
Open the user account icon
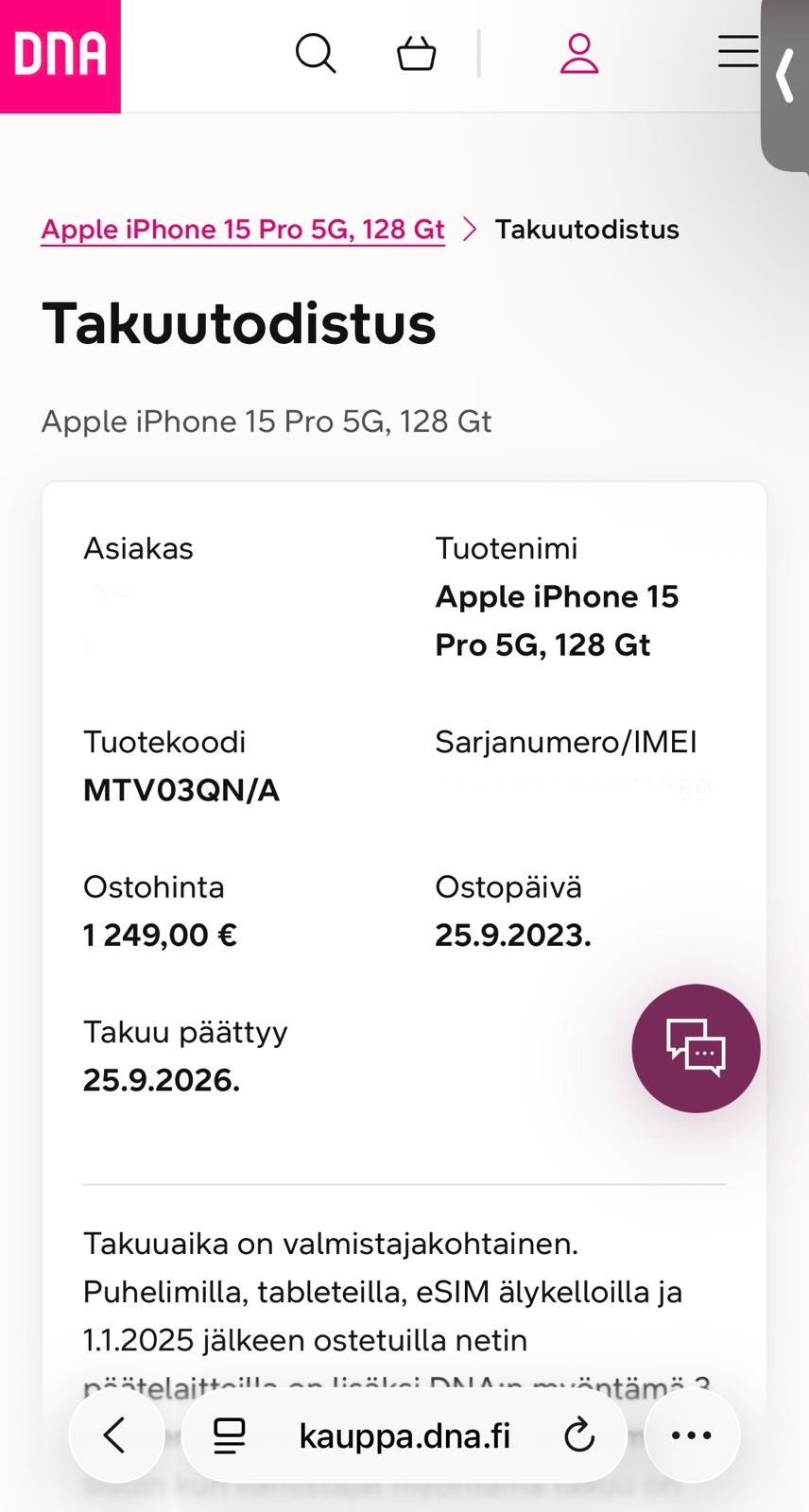[578, 54]
